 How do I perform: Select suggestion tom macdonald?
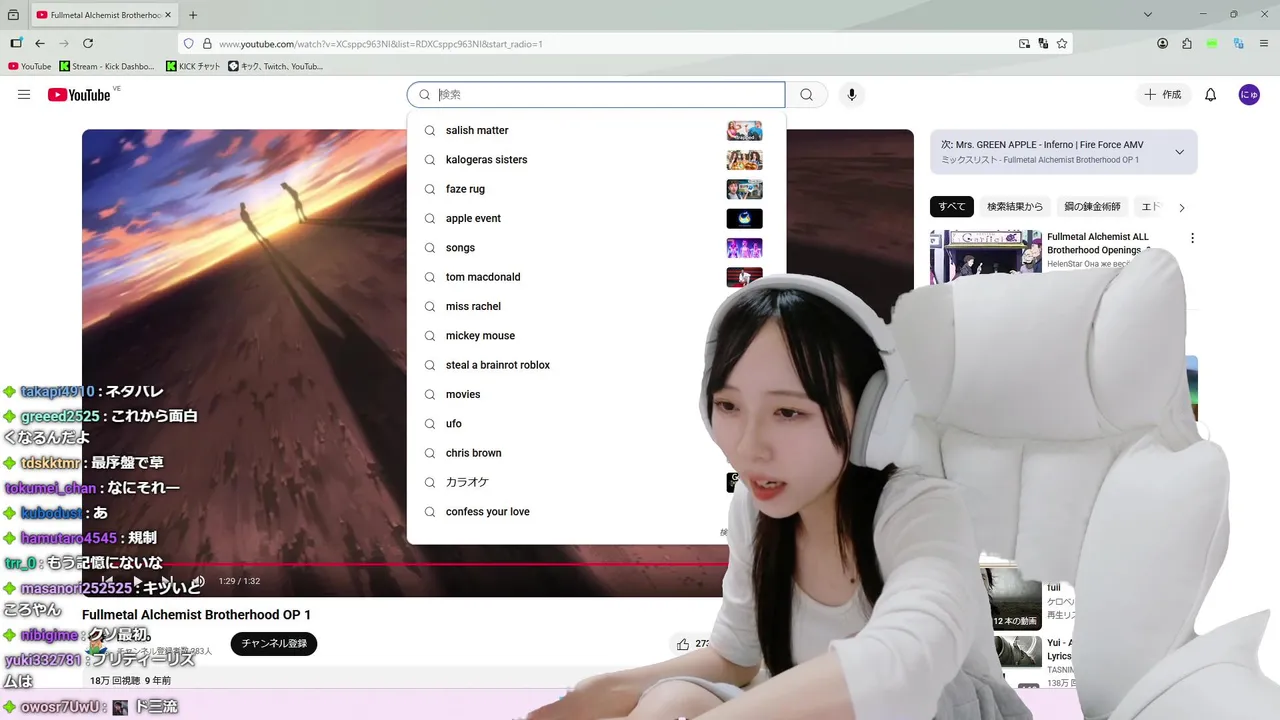[x=596, y=277]
